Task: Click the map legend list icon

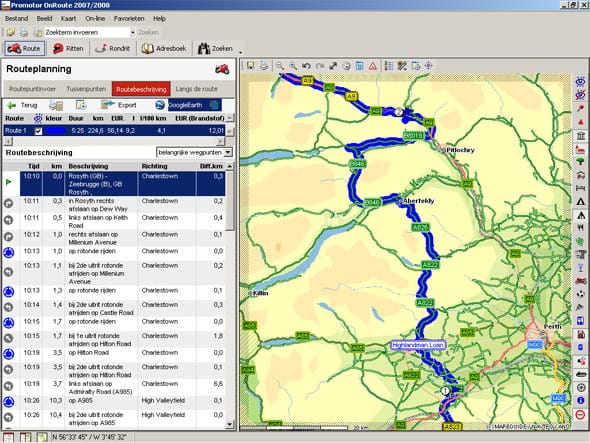Action: [389, 66]
